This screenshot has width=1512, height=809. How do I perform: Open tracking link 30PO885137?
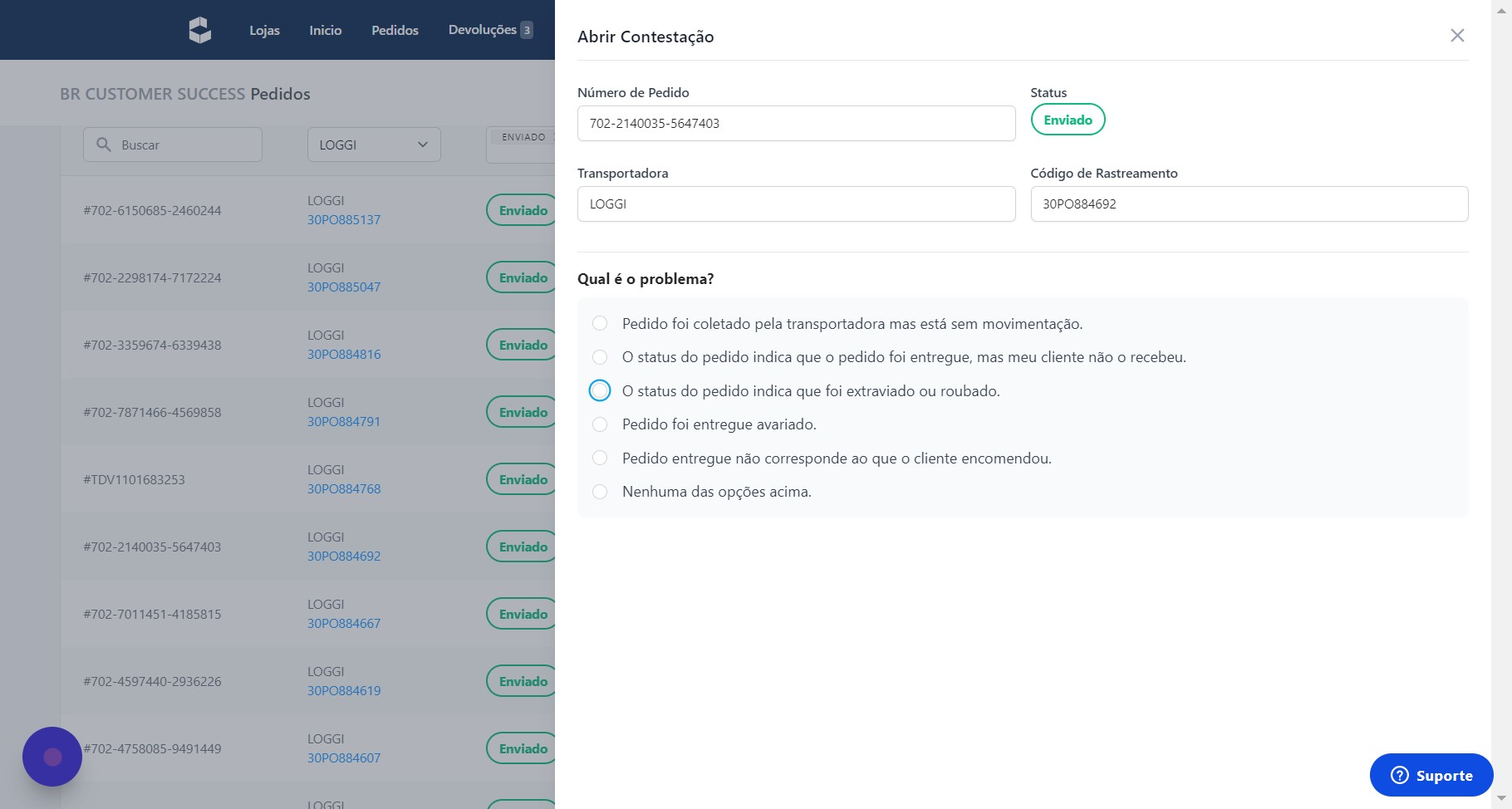344,220
